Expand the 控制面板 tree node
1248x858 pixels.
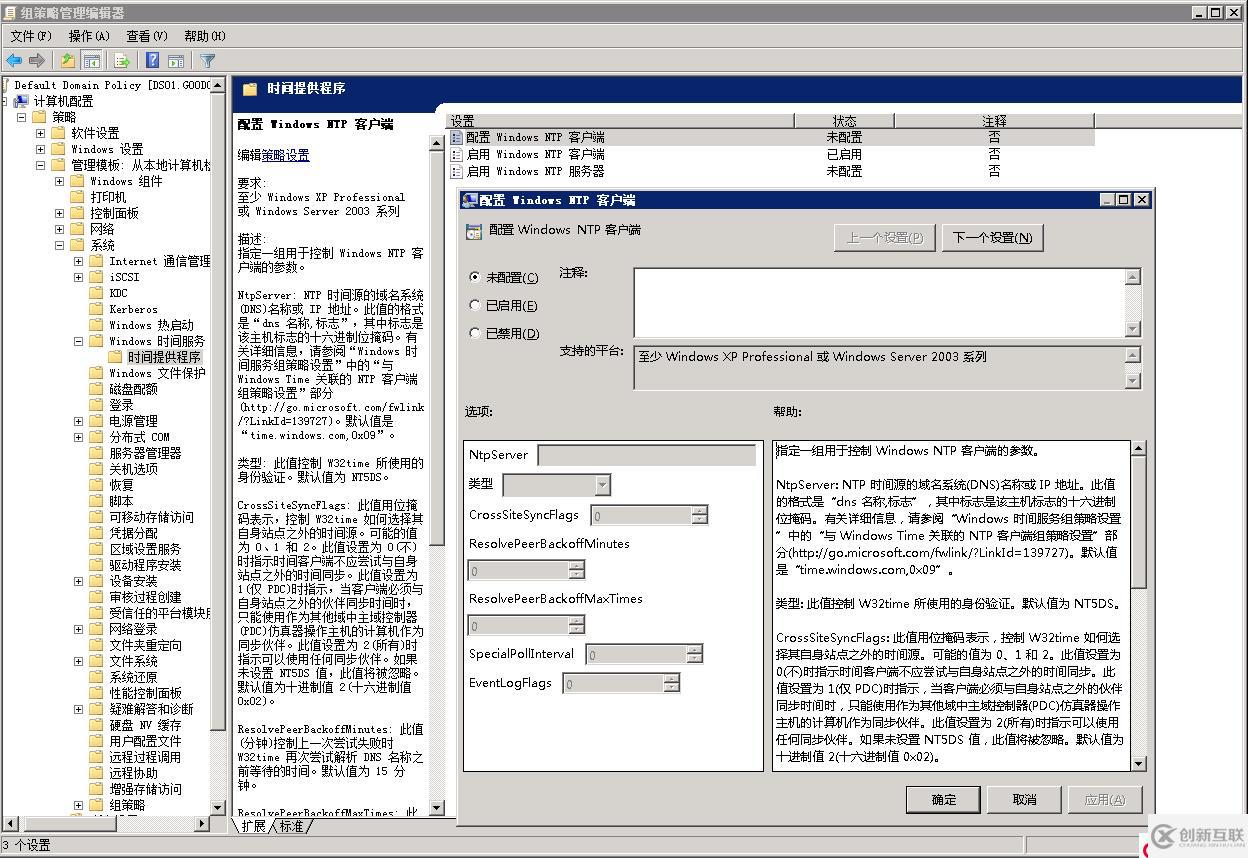[x=60, y=213]
